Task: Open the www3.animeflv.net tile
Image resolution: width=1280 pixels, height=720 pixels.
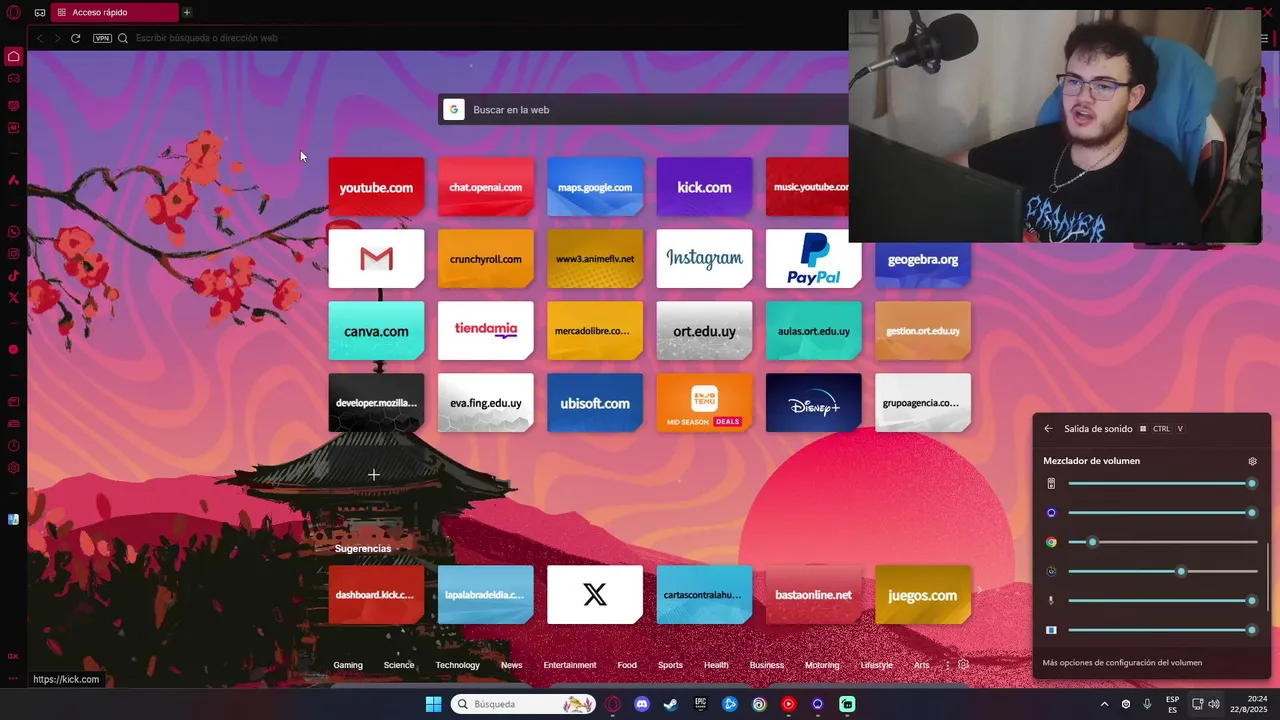Action: tap(595, 259)
